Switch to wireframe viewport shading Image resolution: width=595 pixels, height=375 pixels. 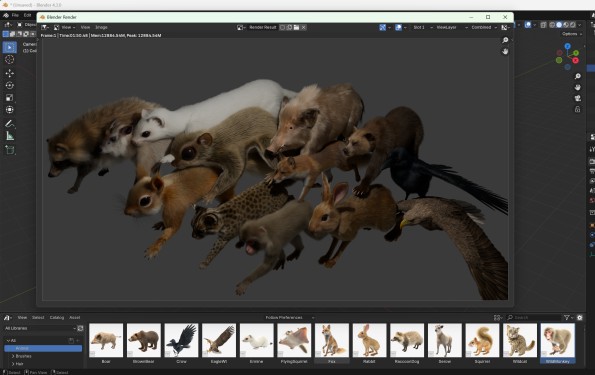point(552,25)
